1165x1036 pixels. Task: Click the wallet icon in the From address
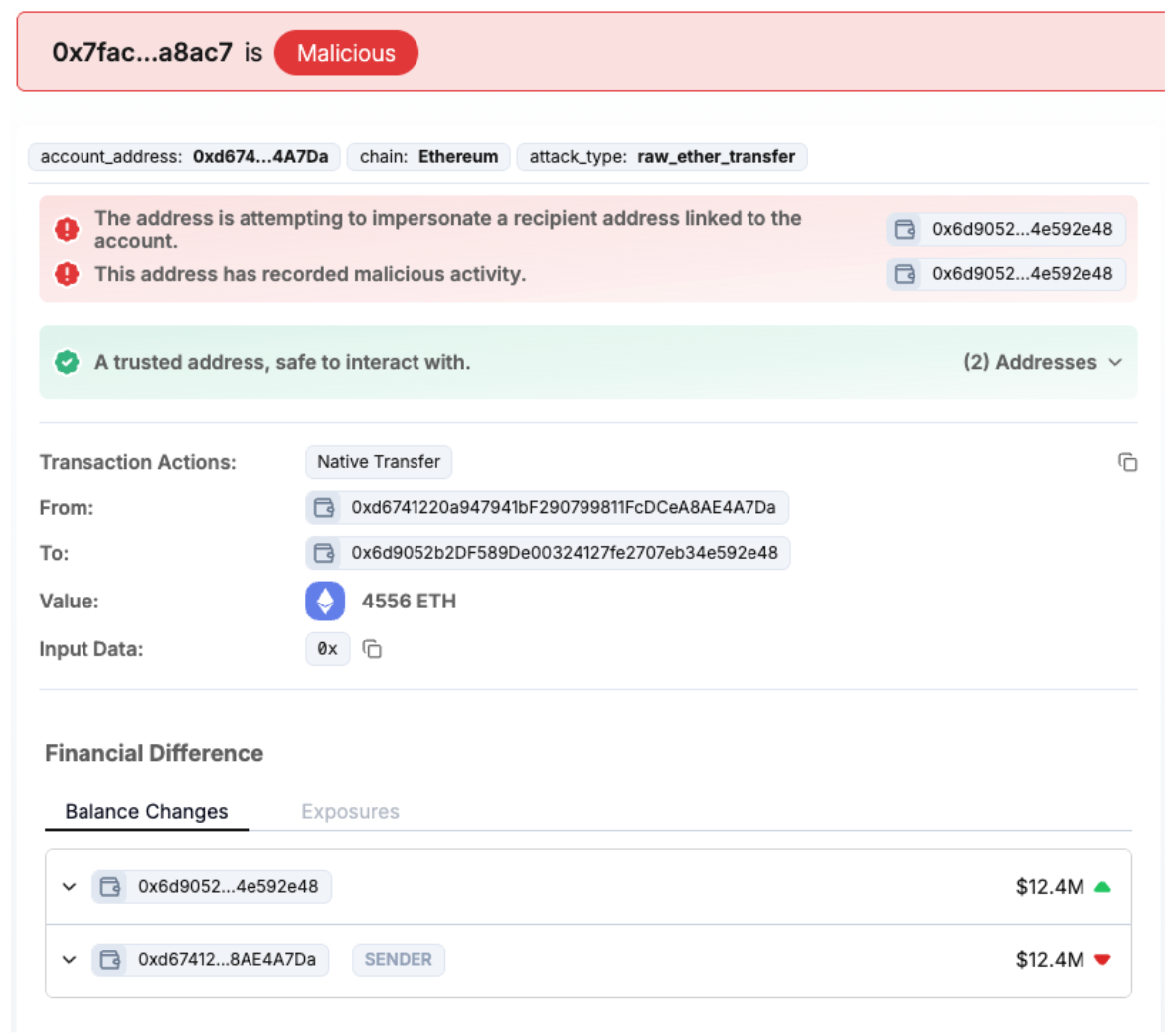click(324, 508)
